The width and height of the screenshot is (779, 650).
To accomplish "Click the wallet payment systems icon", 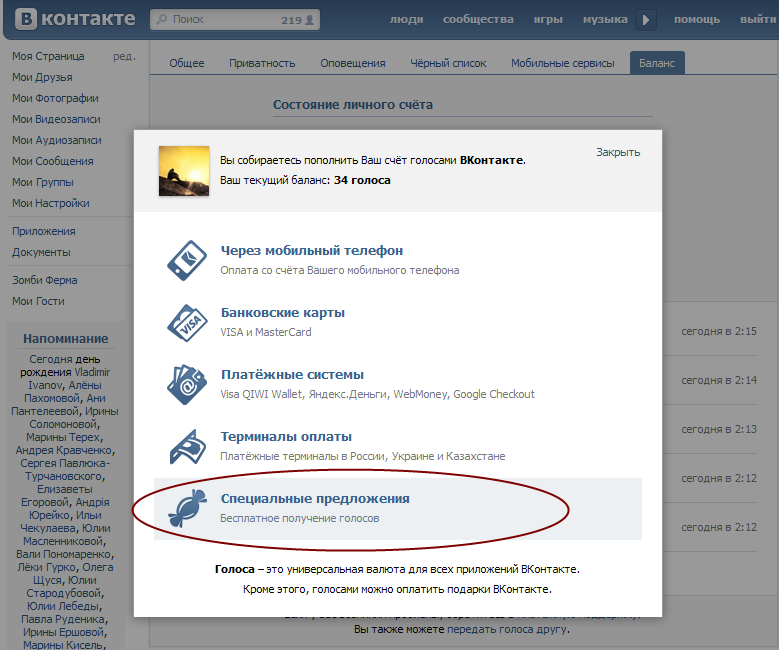I will click(x=187, y=385).
